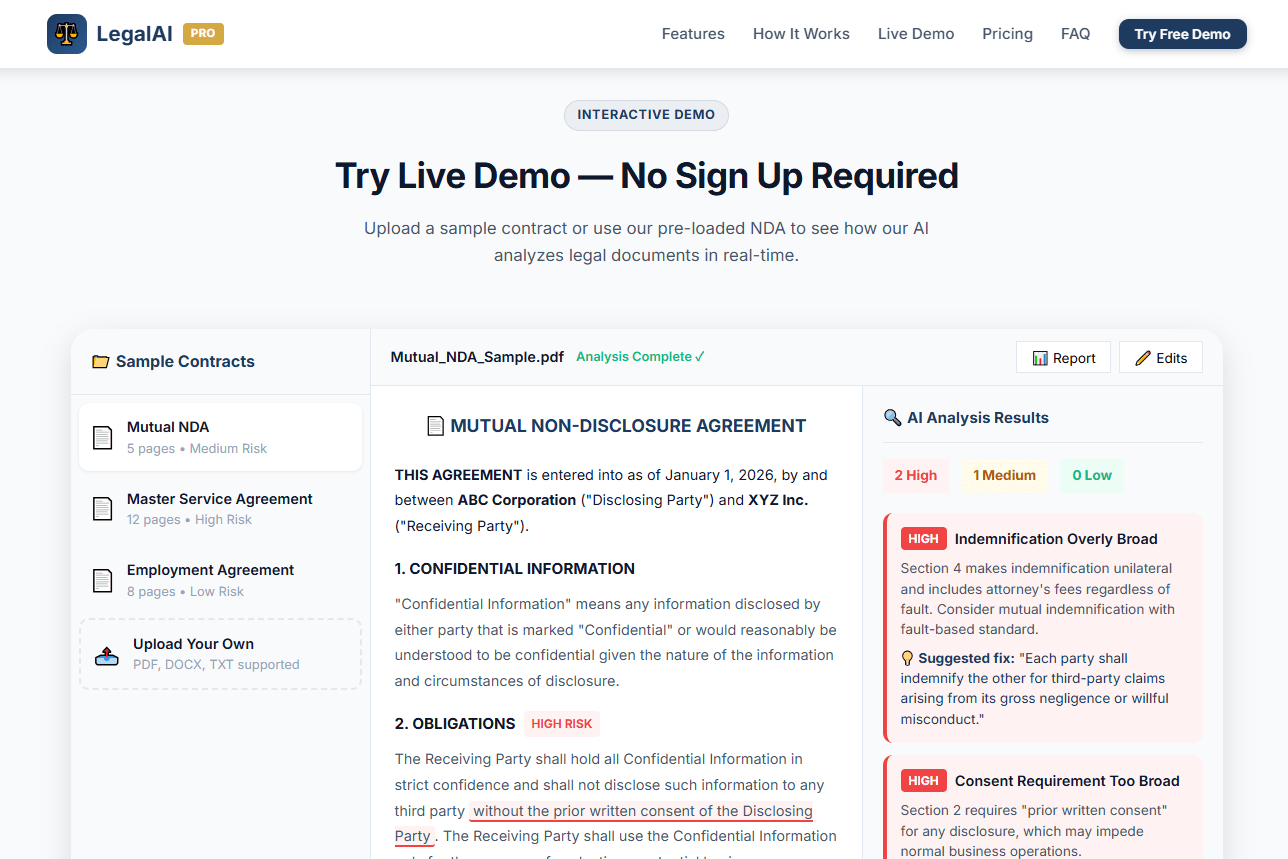Click the HIGH RISK tag beside 2. OBLIGATIONS
The image size is (1288, 859).
click(562, 724)
